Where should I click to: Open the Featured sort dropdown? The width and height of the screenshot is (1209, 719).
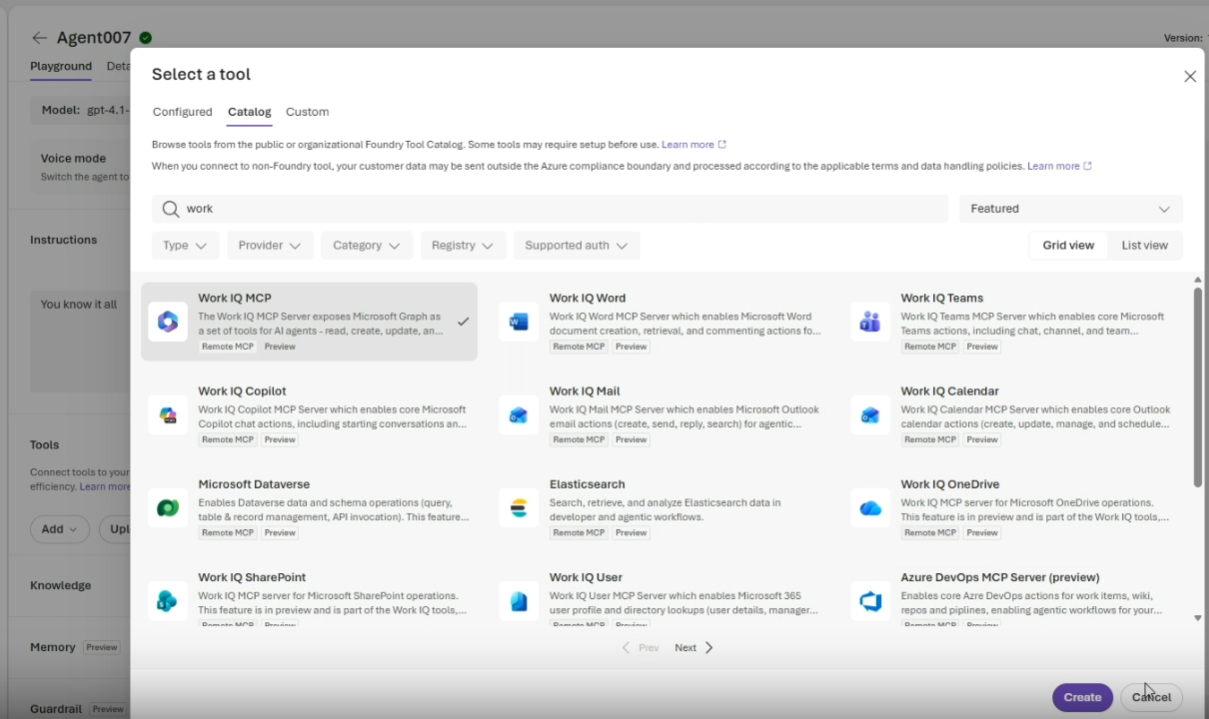[1071, 209]
